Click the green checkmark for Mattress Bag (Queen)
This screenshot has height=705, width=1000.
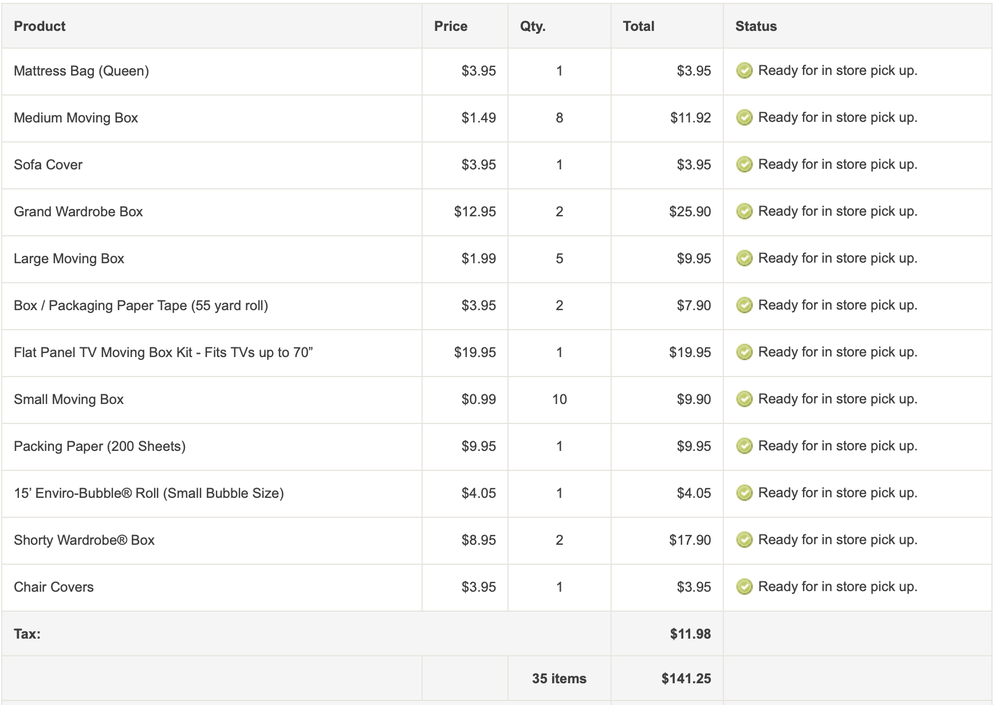[744, 71]
